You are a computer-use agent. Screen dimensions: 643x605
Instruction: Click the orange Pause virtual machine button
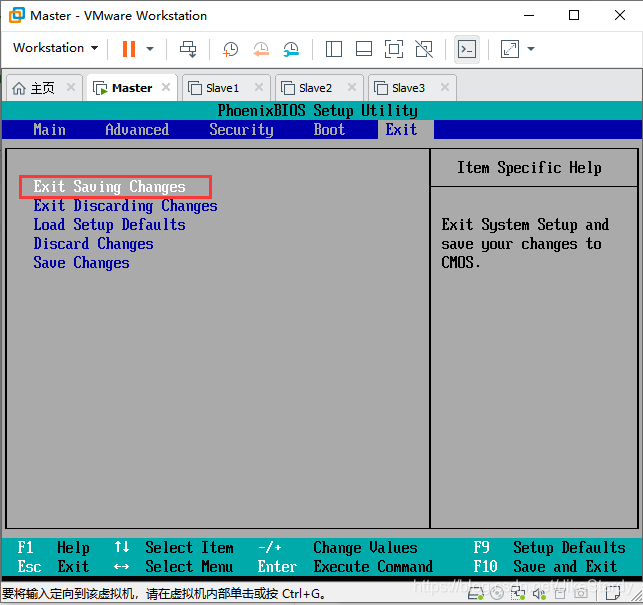click(x=129, y=49)
